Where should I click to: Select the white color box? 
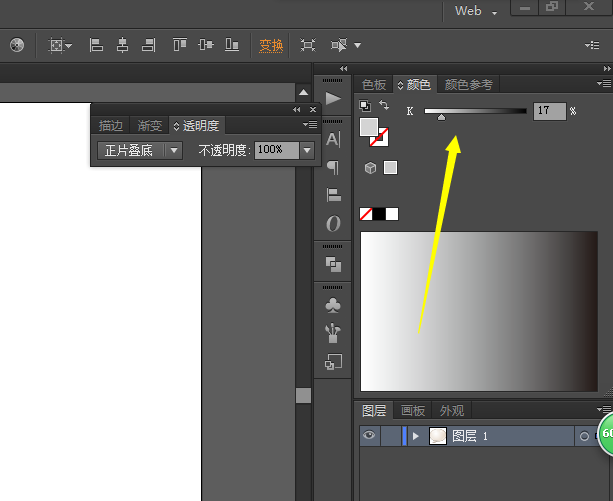[392, 214]
